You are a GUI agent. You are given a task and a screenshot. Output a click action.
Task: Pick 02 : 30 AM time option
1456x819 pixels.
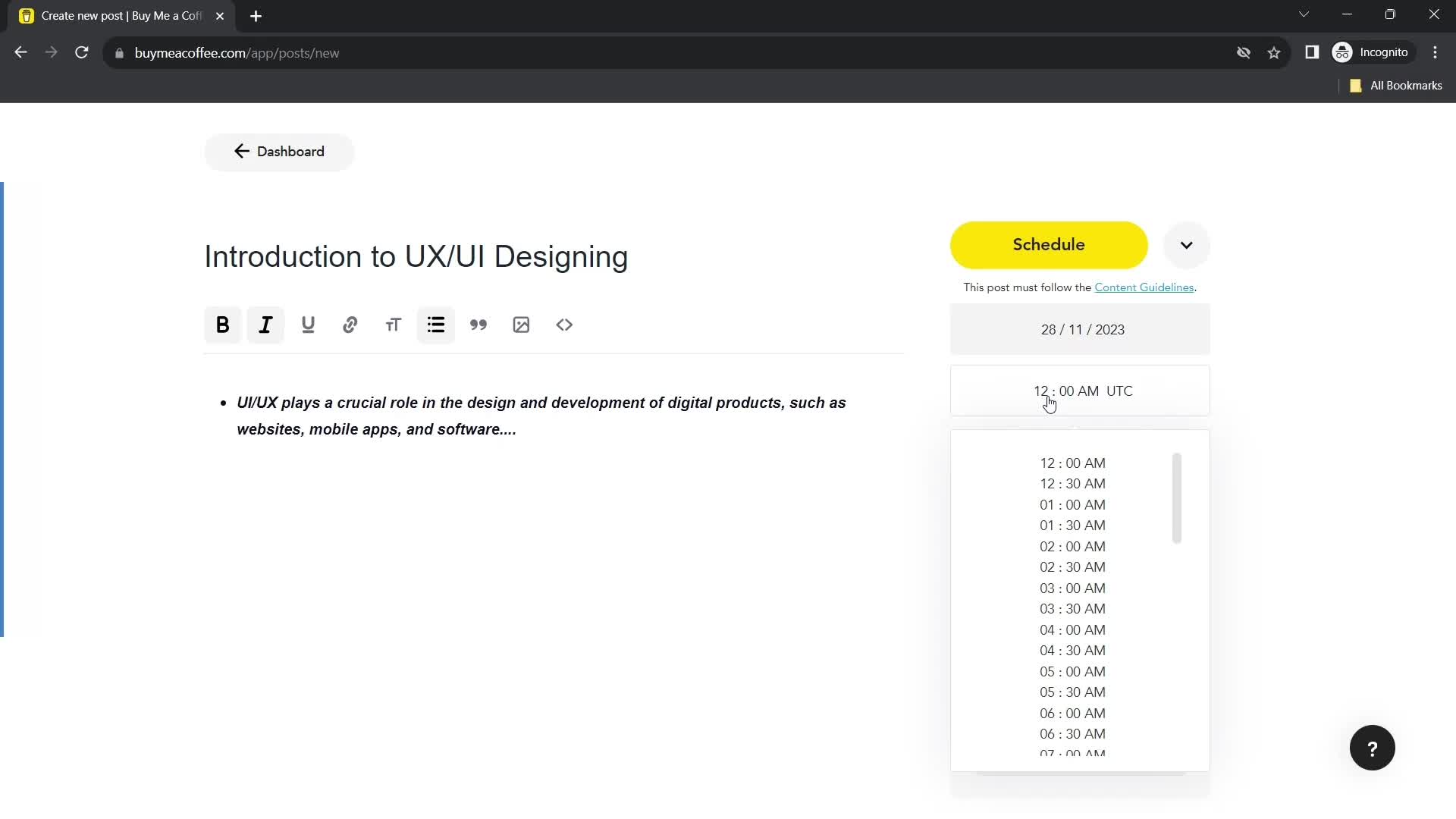pyautogui.click(x=1072, y=567)
